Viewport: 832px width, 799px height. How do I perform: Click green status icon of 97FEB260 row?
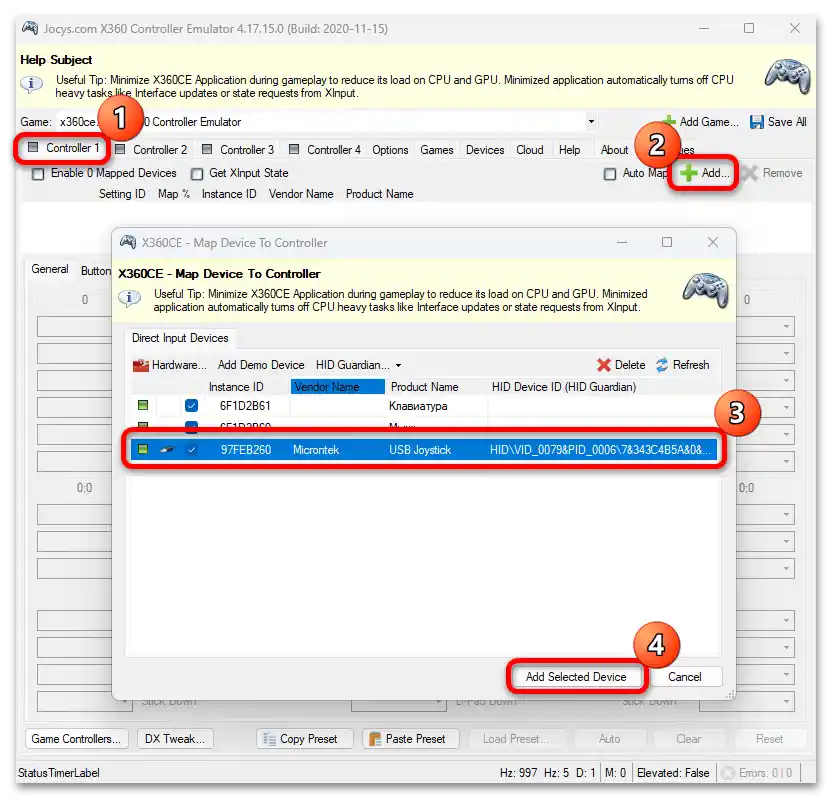point(143,449)
